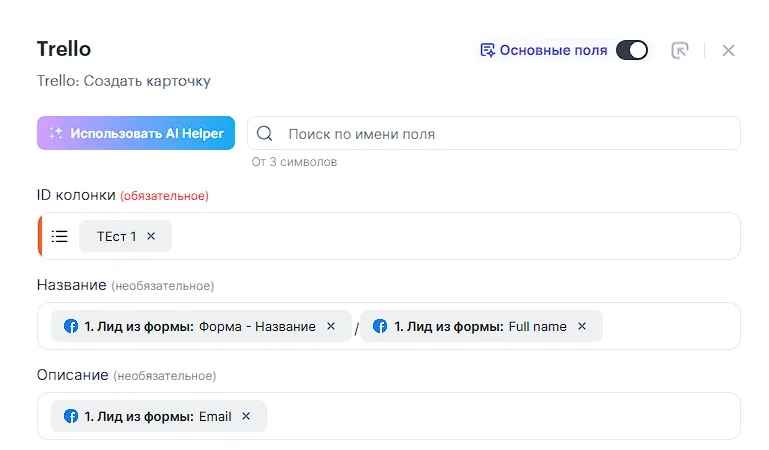Remove the Full name tag

(582, 326)
